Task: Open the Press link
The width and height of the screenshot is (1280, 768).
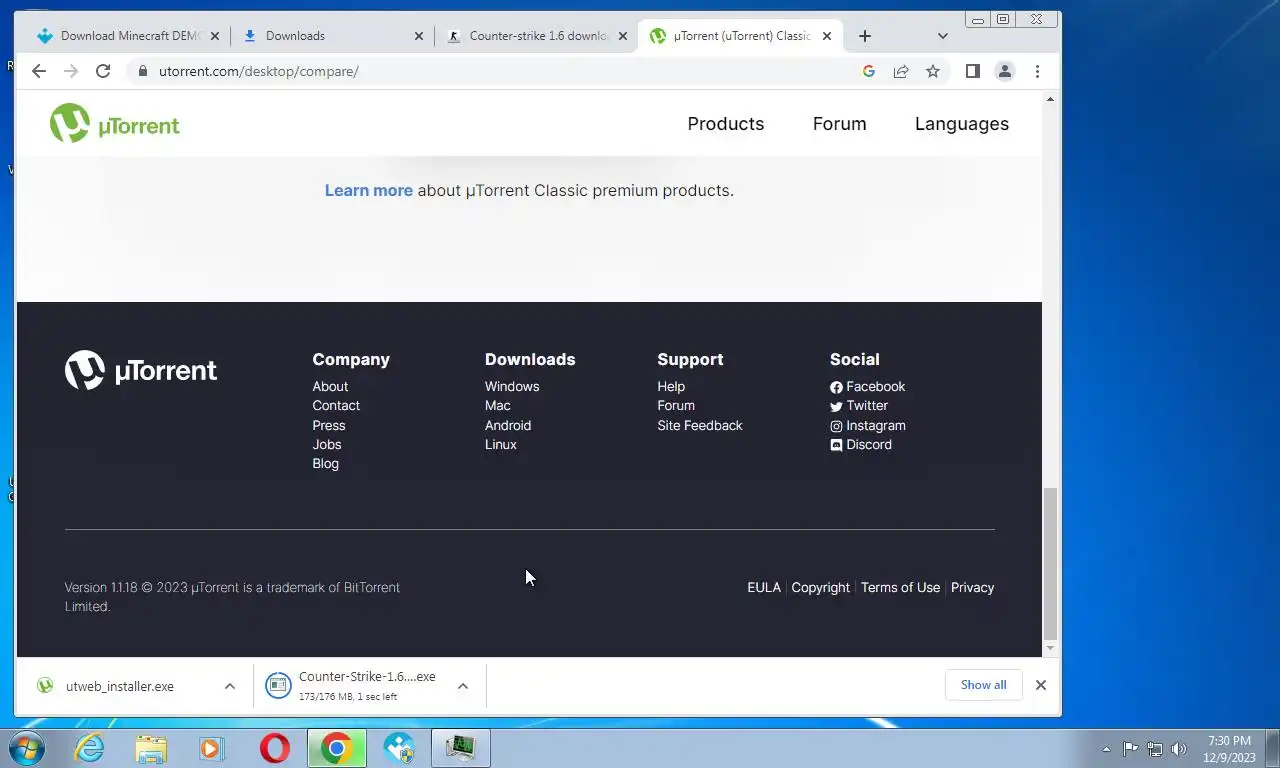Action: pos(328,425)
